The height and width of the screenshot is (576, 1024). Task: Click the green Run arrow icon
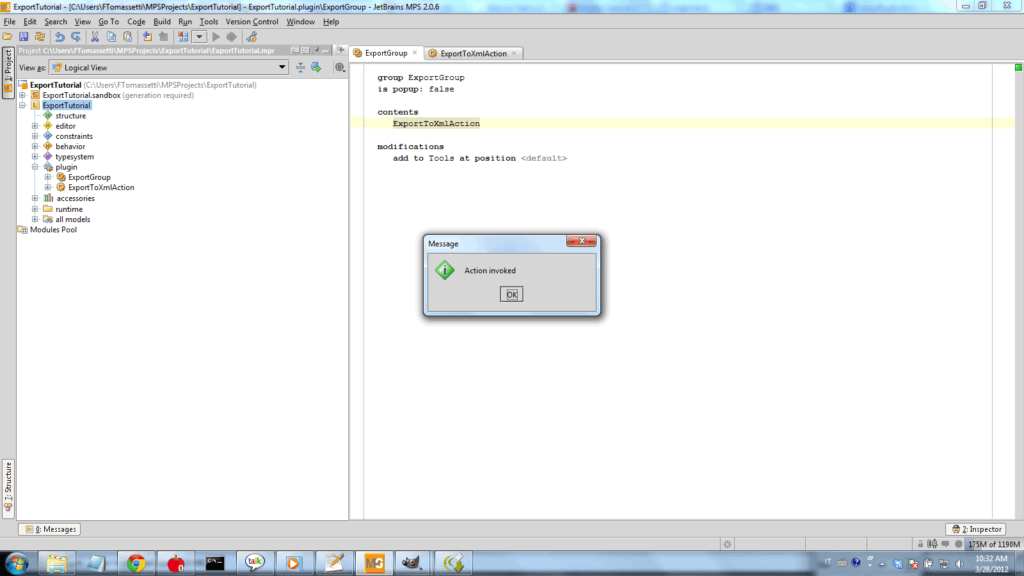click(x=215, y=37)
